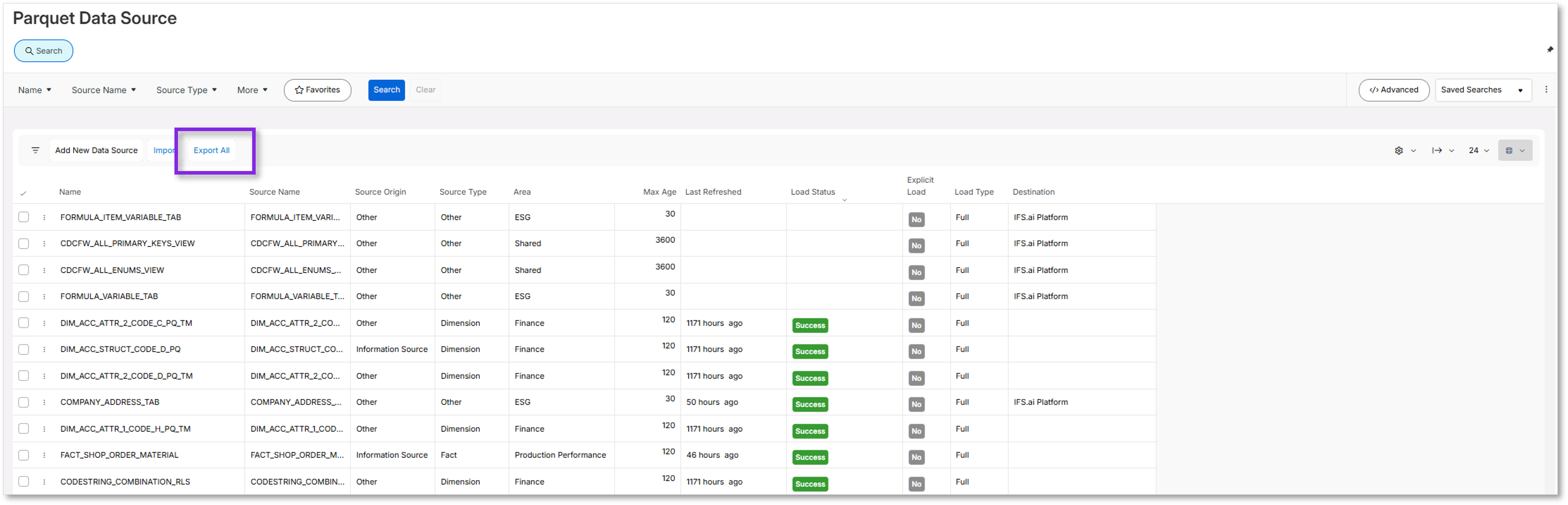Sort by Max Age column header
The width and height of the screenshot is (1568, 505).
[x=659, y=192]
